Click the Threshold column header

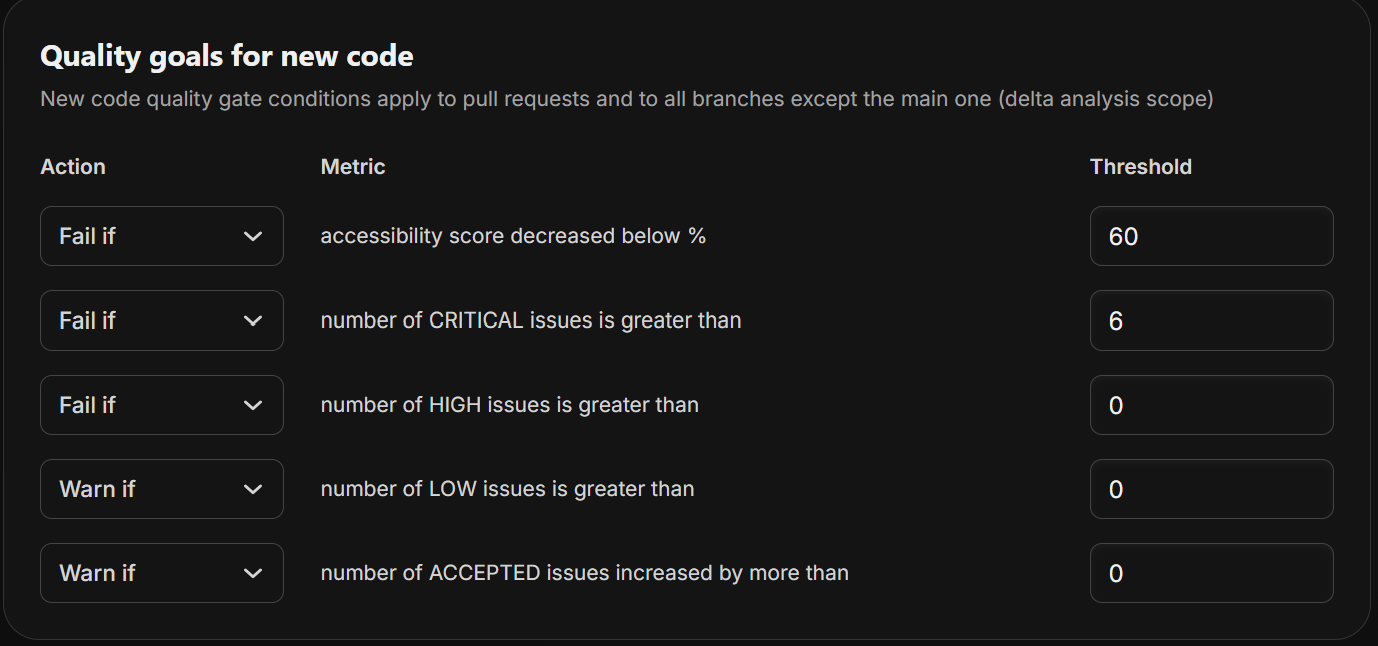[1141, 167]
